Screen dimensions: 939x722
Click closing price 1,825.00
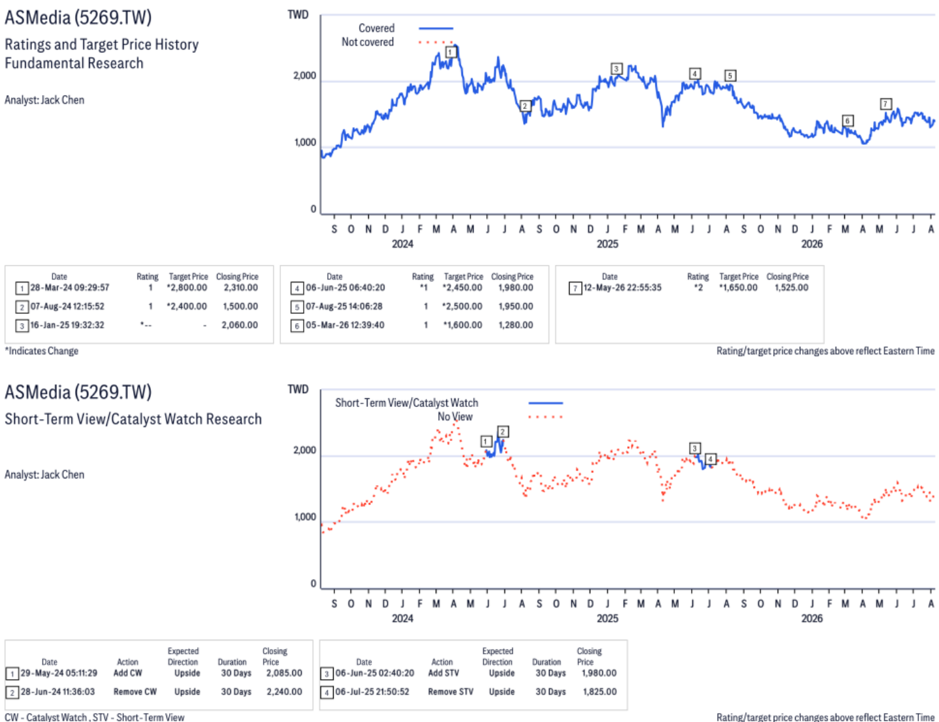point(599,692)
